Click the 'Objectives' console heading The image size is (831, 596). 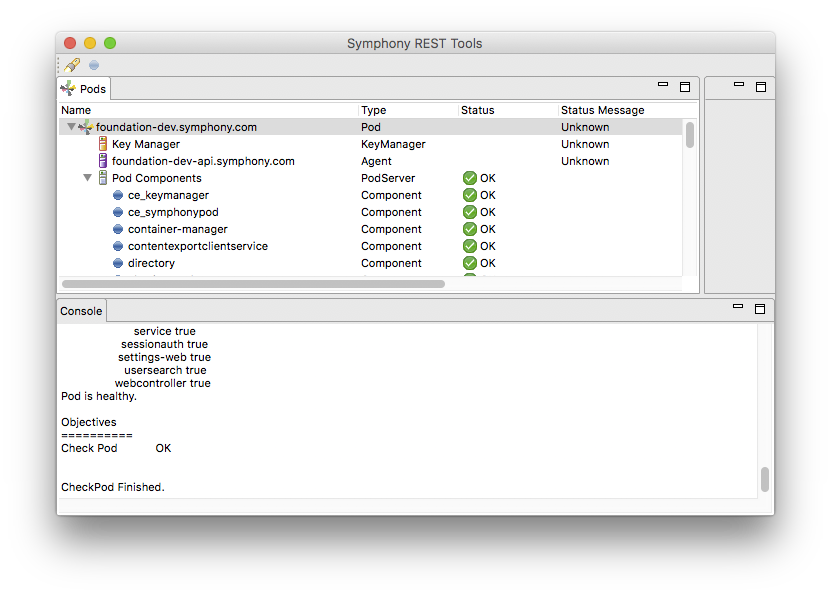point(89,422)
